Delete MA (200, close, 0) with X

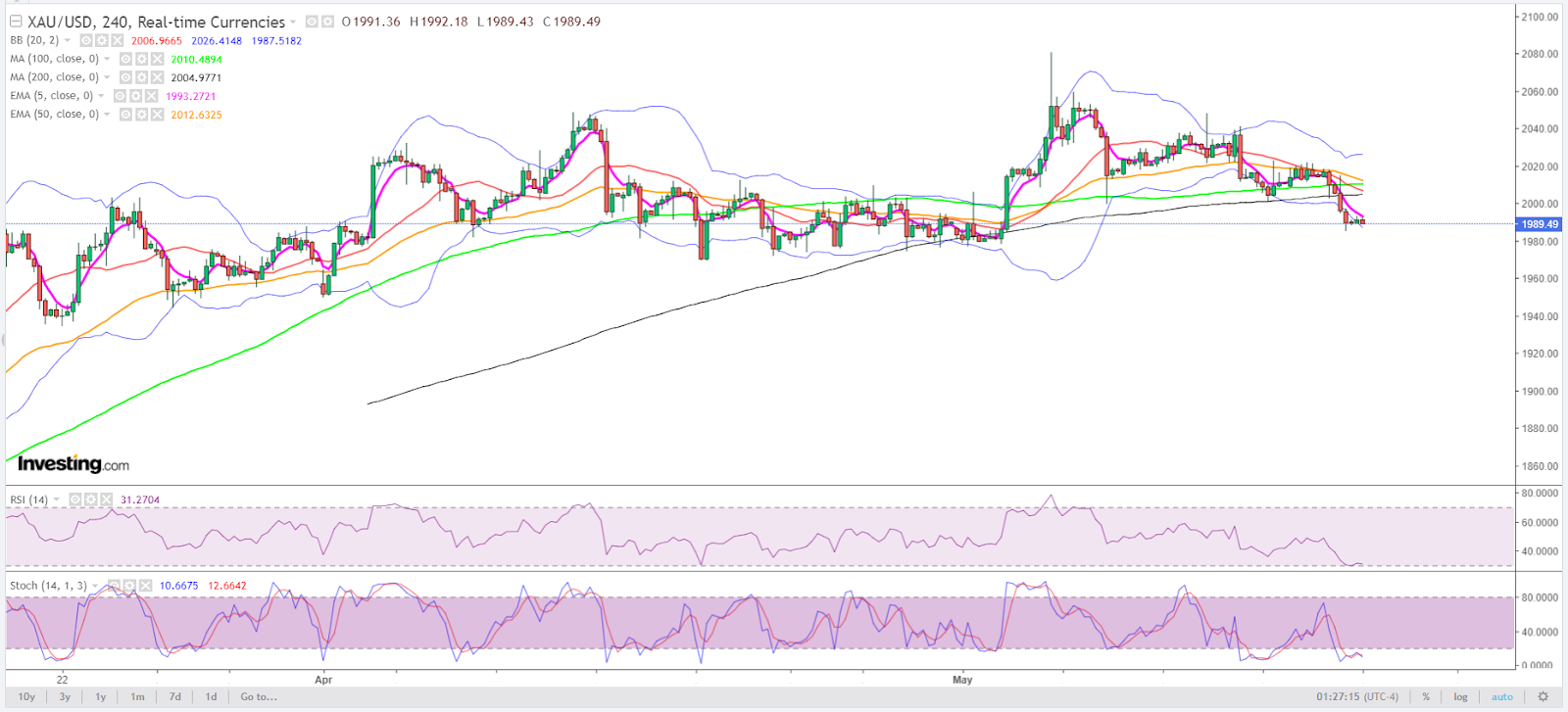tap(157, 77)
